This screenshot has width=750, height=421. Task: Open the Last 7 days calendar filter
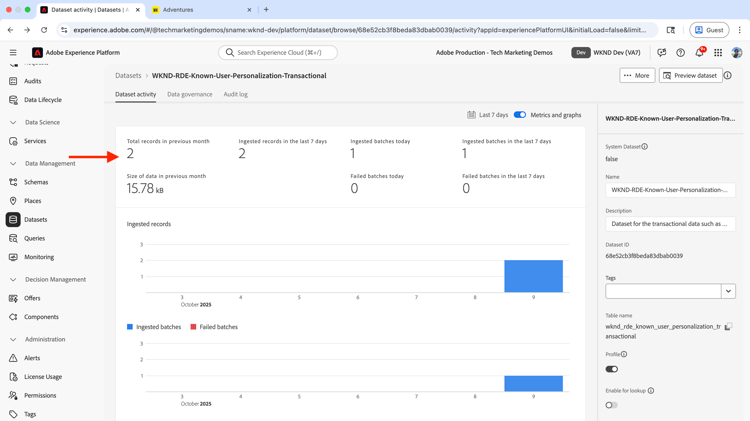487,115
